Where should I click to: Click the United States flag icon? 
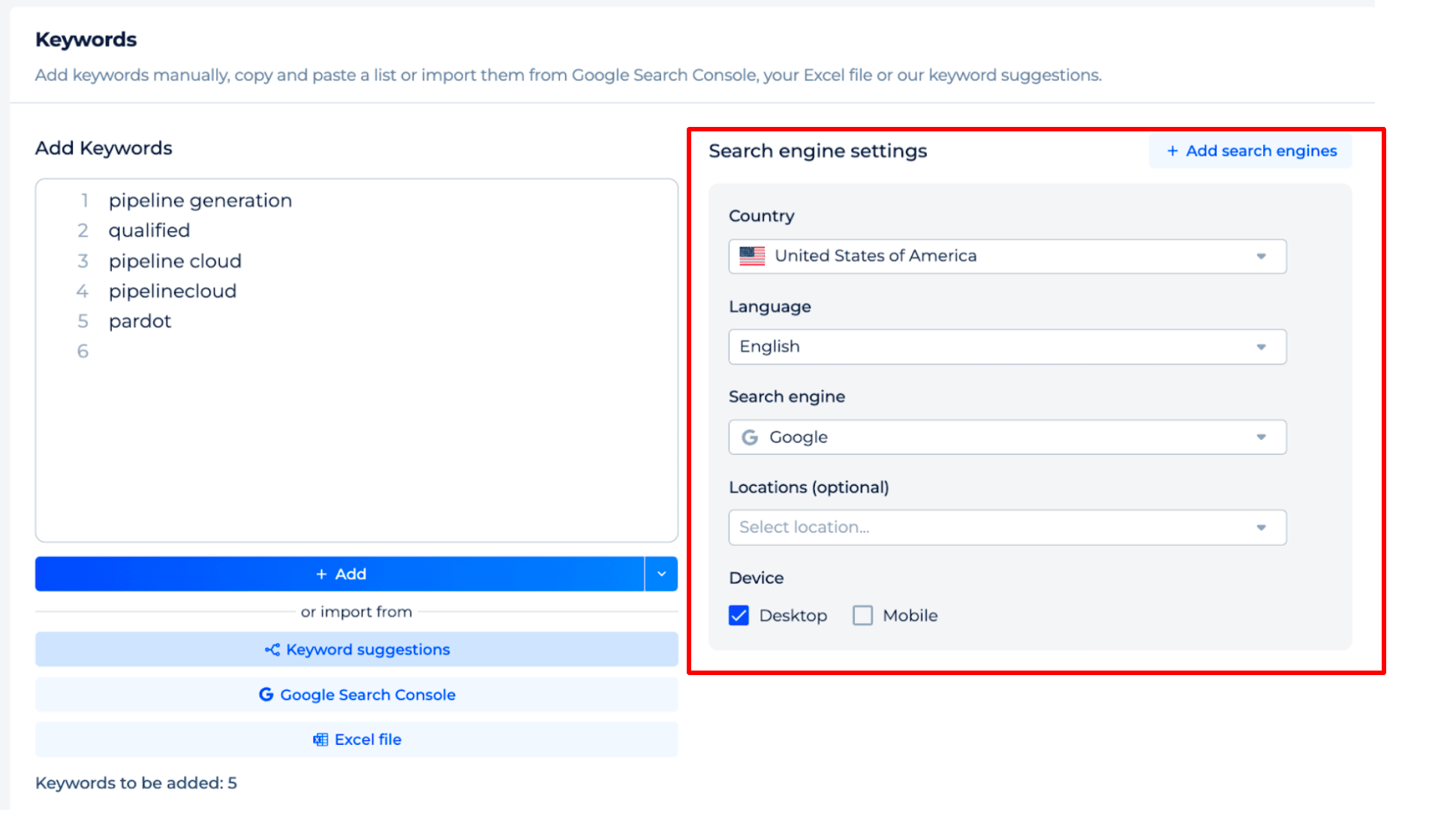point(752,256)
